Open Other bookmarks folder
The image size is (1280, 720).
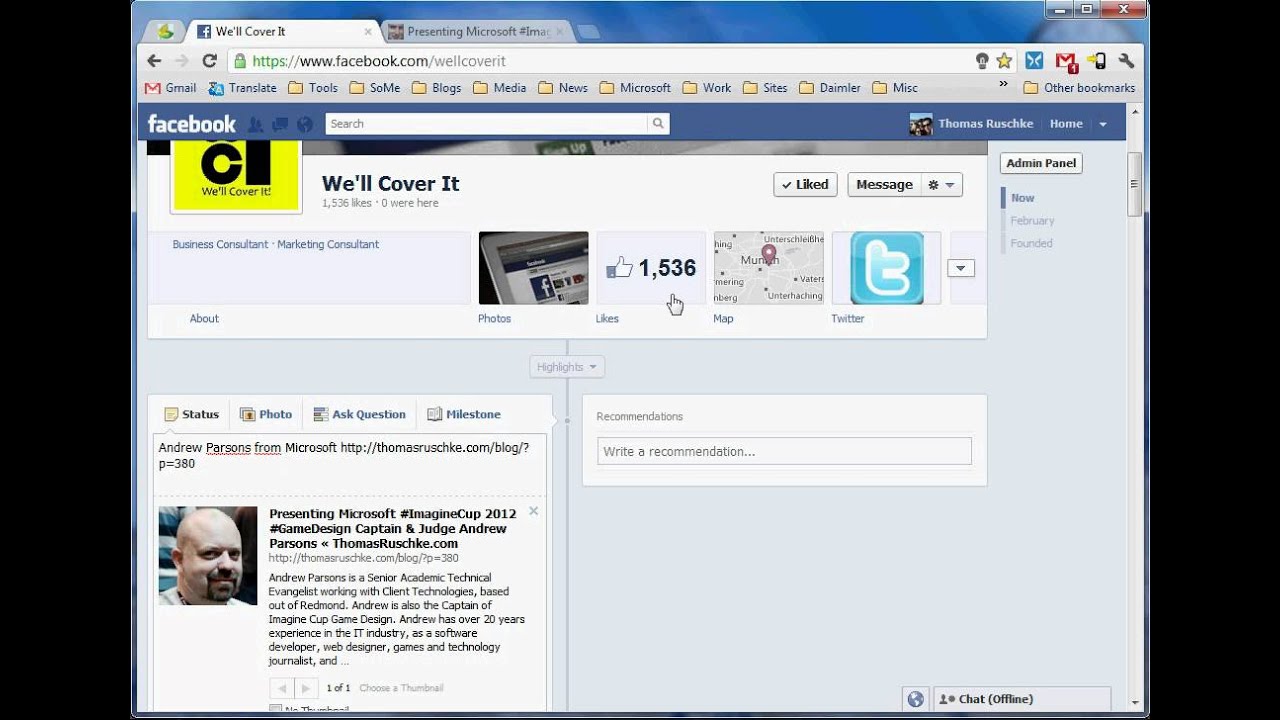pos(1079,88)
